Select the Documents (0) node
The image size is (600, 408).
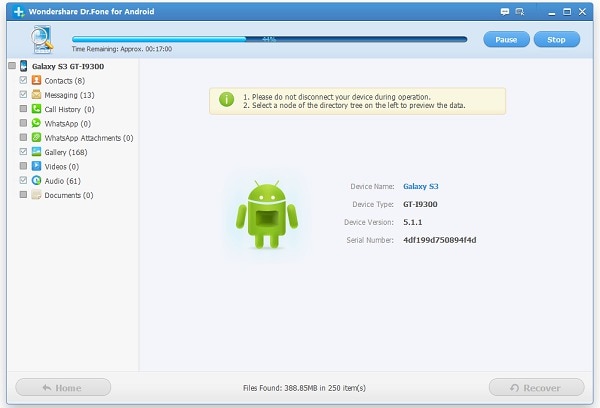(69, 195)
